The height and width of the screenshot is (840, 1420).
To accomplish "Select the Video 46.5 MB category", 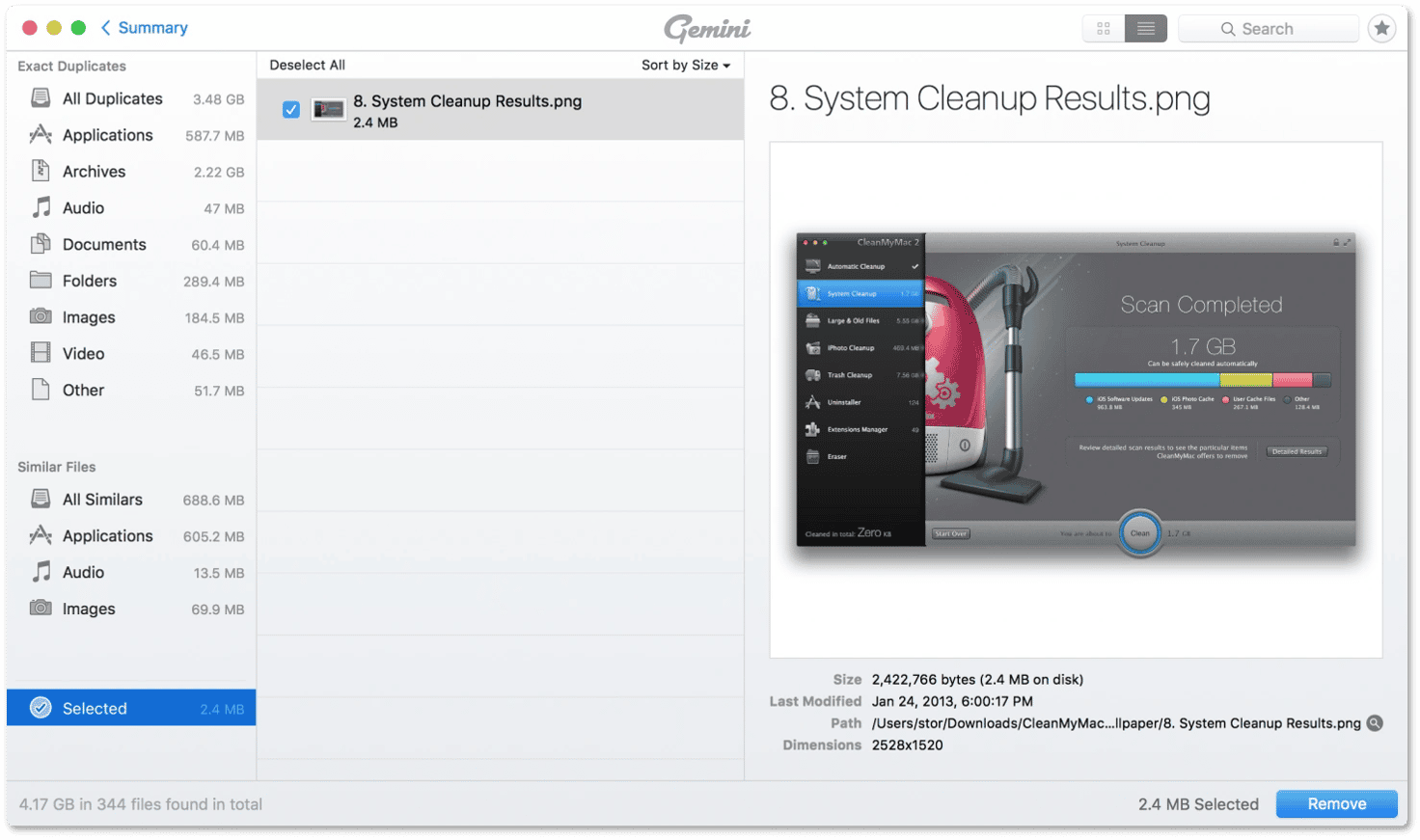I will click(131, 354).
